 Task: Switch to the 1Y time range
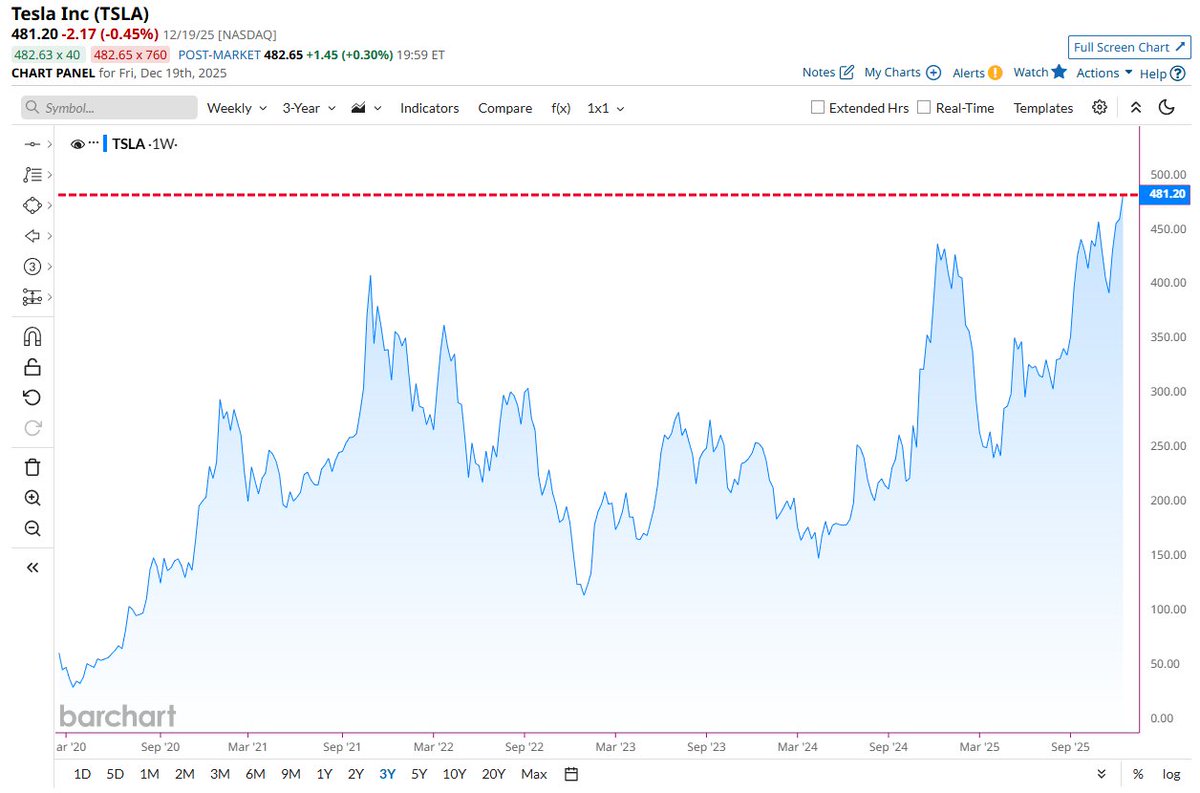click(324, 773)
